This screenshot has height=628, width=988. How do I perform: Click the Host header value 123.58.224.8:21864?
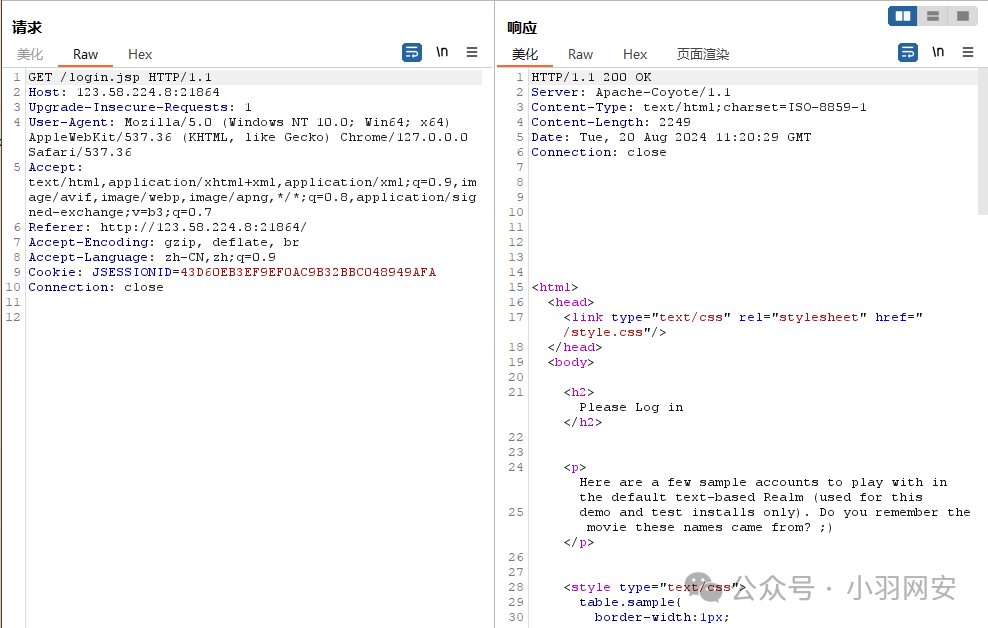coord(148,93)
